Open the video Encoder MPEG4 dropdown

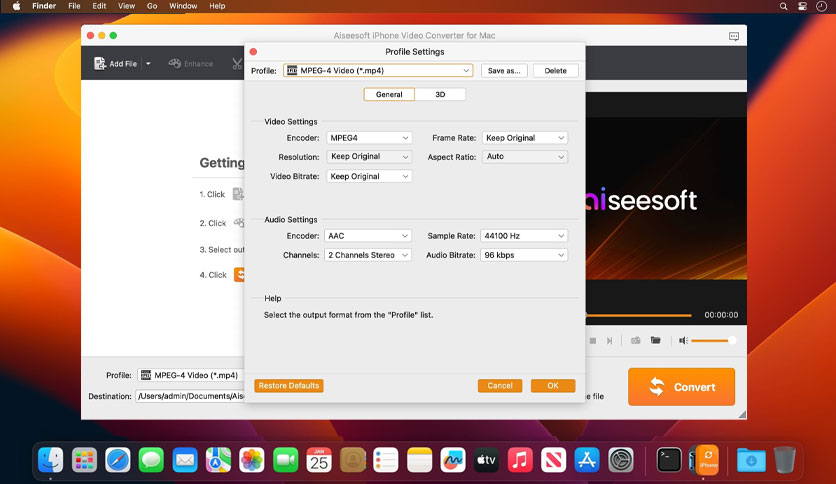[369, 138]
